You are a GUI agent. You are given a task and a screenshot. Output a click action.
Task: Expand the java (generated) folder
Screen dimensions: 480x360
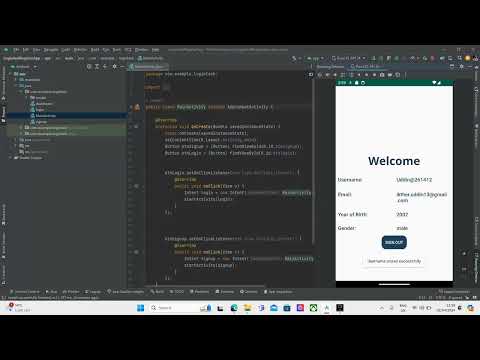(16, 140)
